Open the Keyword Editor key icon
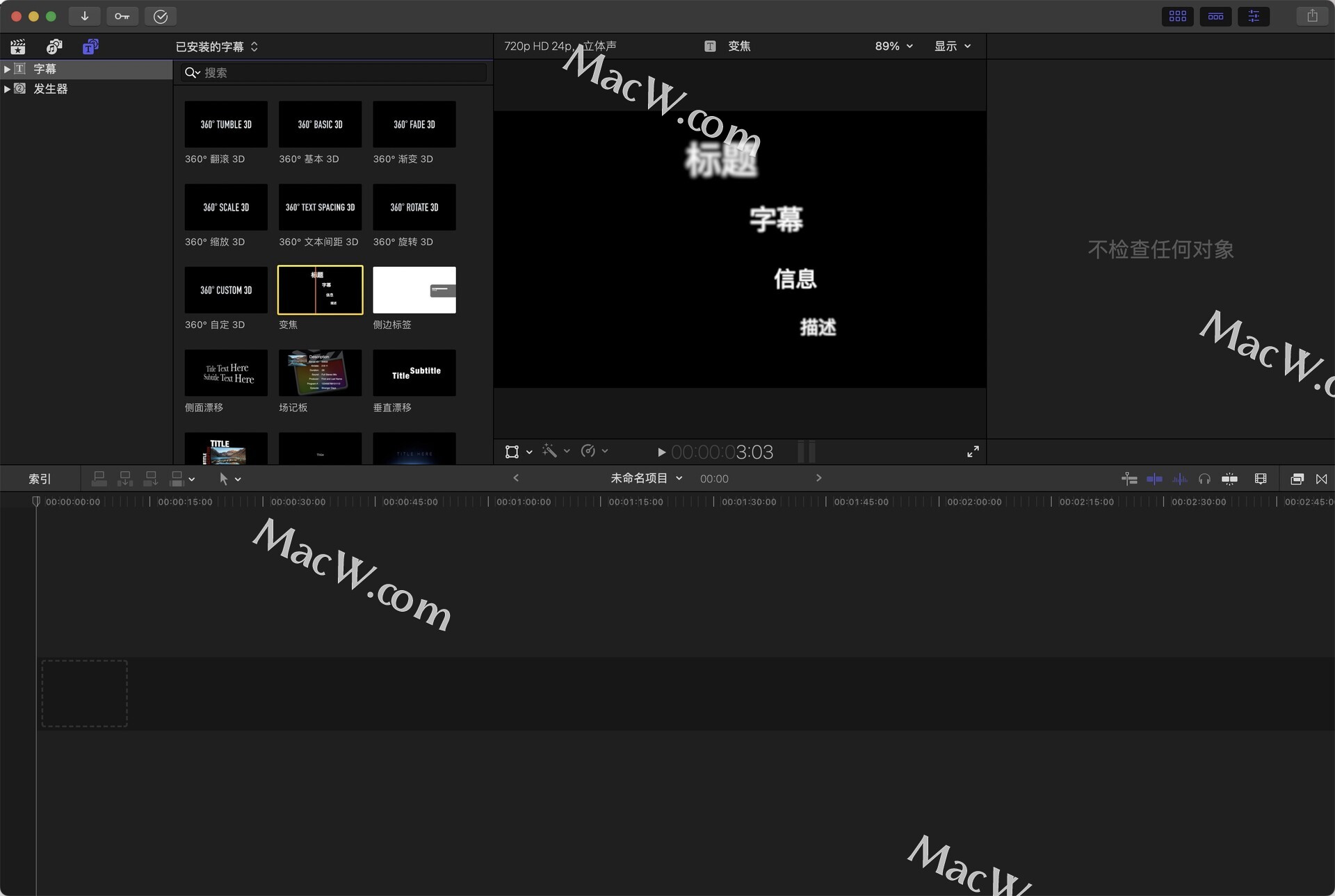1335x896 pixels. [x=122, y=16]
